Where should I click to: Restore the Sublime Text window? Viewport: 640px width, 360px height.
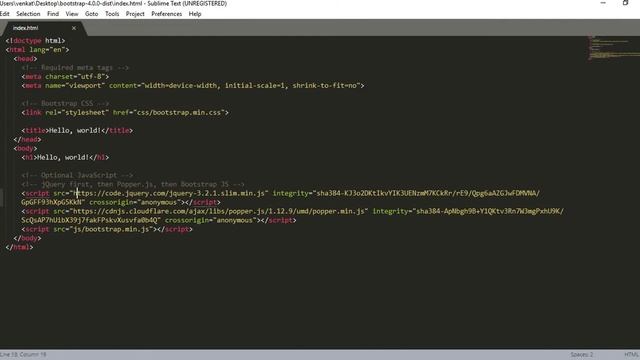[x=625, y=3]
